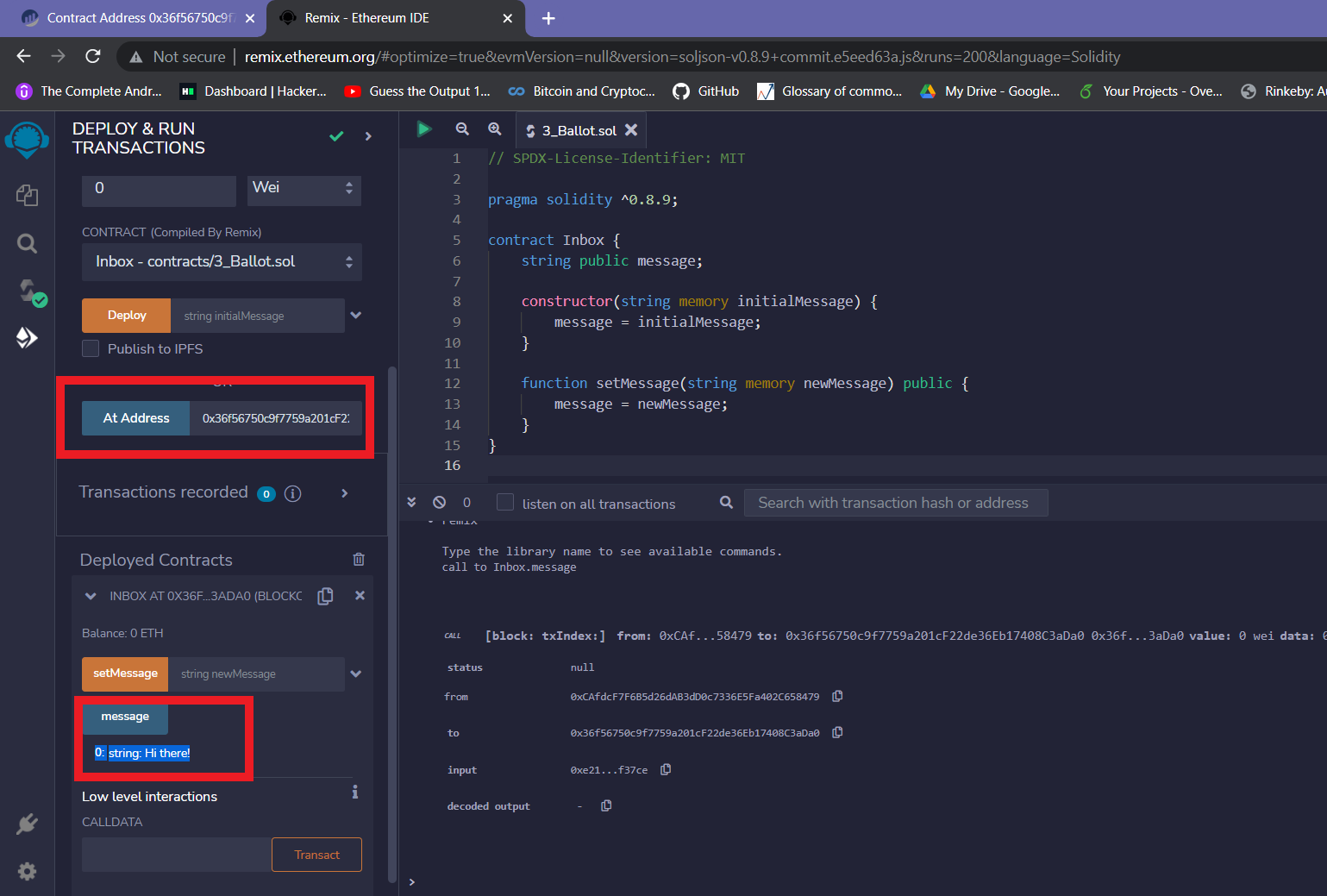Expand the setMessage parameters chevron
The width and height of the screenshot is (1327, 896).
356,674
